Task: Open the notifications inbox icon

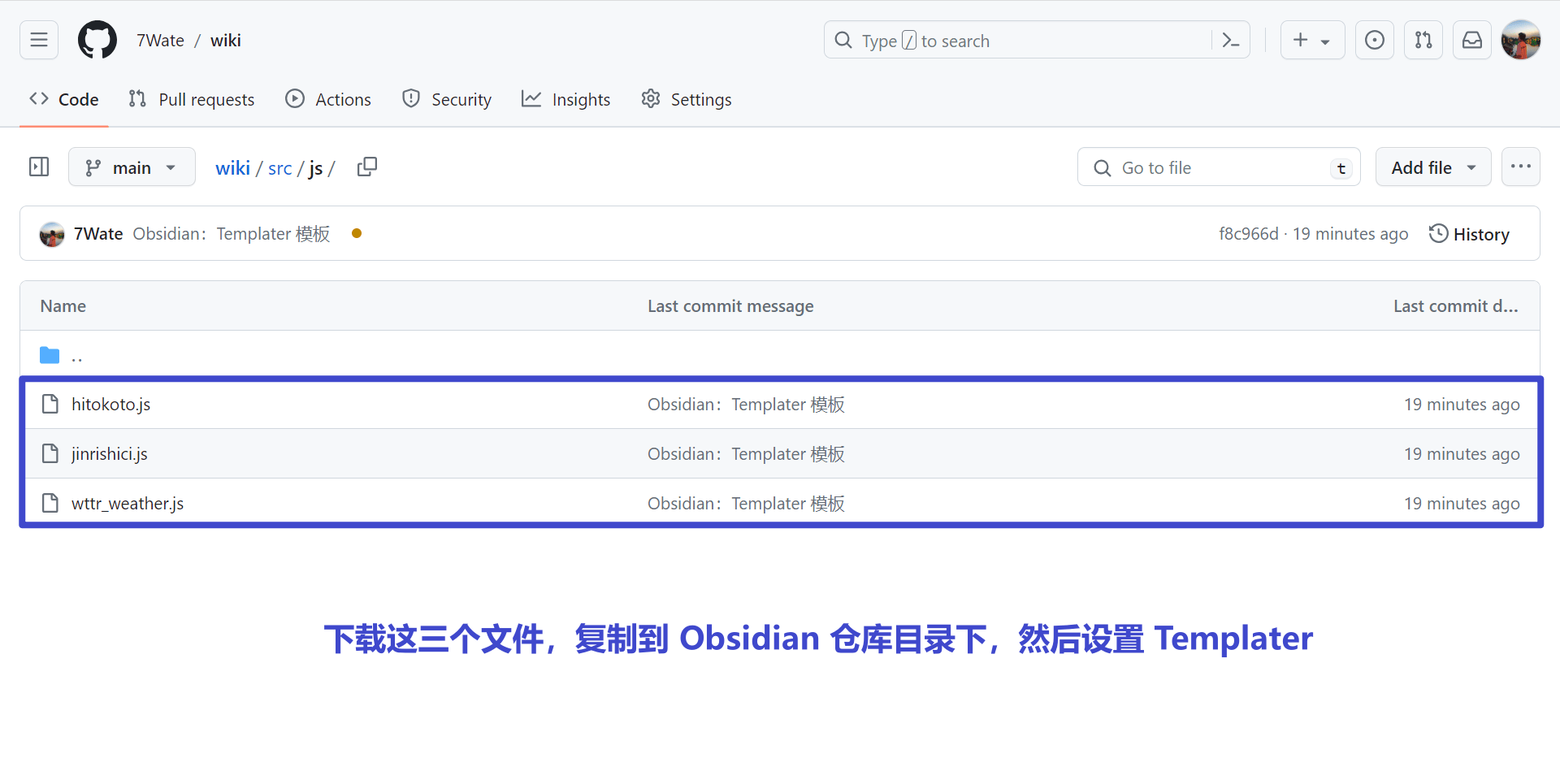Action: coord(1471,40)
